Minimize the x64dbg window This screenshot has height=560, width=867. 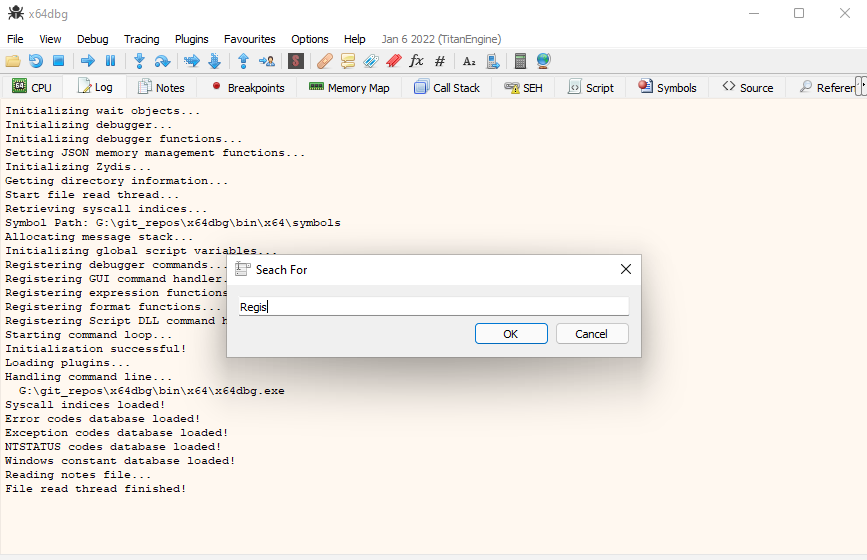coord(754,13)
